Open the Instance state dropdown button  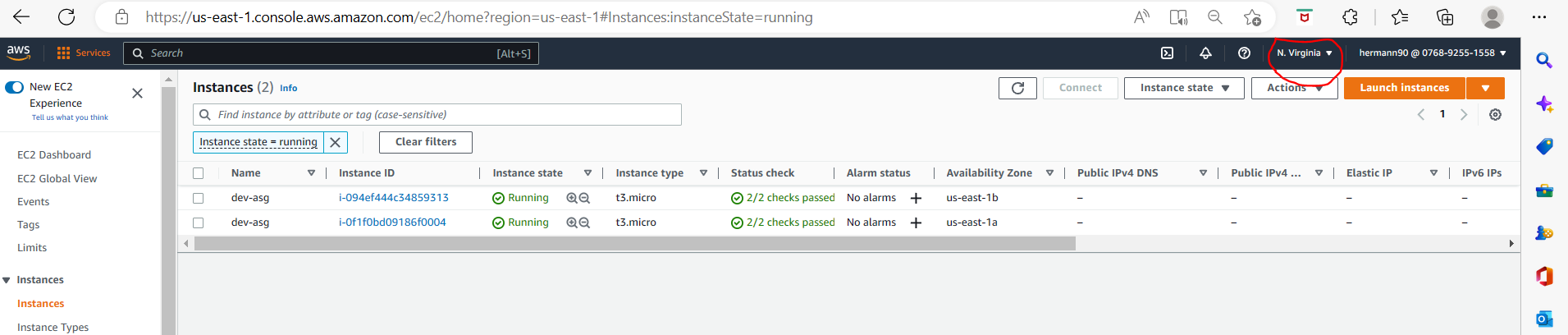pos(1184,88)
